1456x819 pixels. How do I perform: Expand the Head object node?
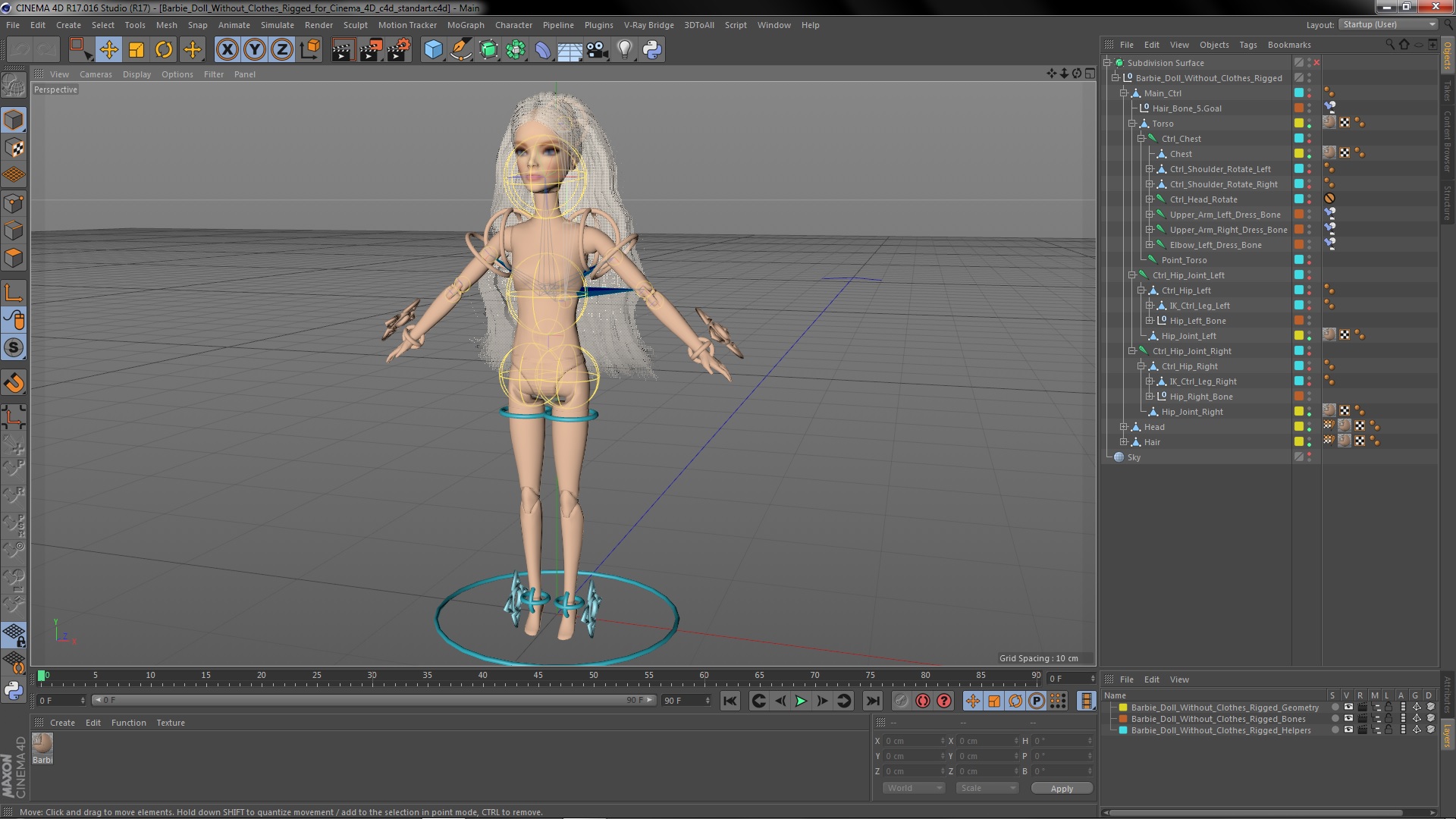click(1124, 427)
